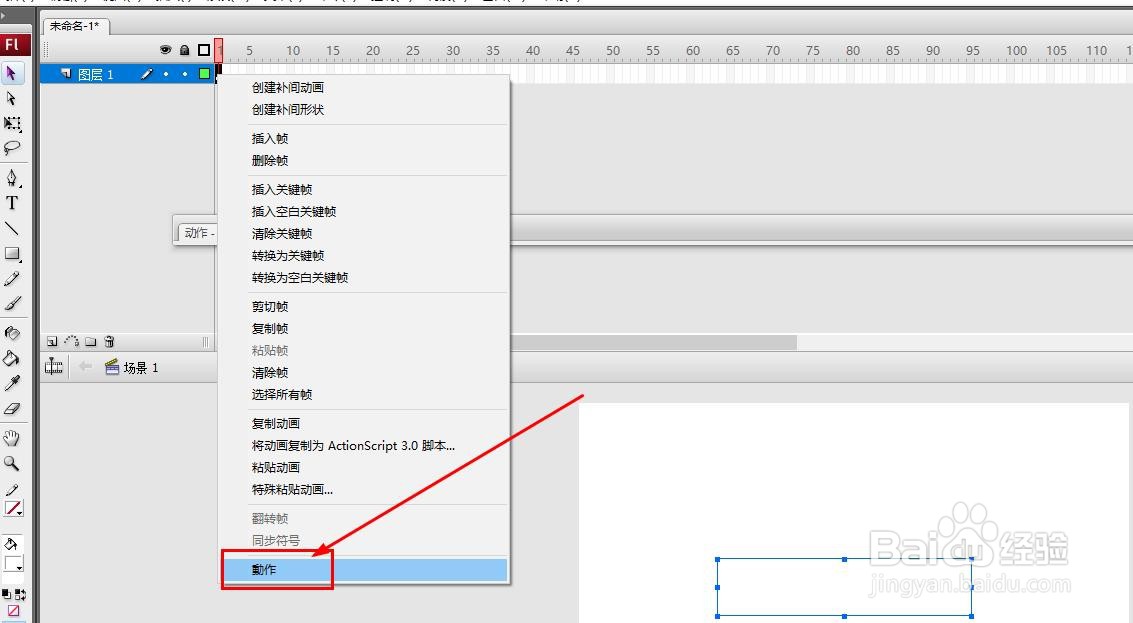This screenshot has width=1133, height=623.
Task: Click the back arrow beside 场景 1
Action: point(85,366)
